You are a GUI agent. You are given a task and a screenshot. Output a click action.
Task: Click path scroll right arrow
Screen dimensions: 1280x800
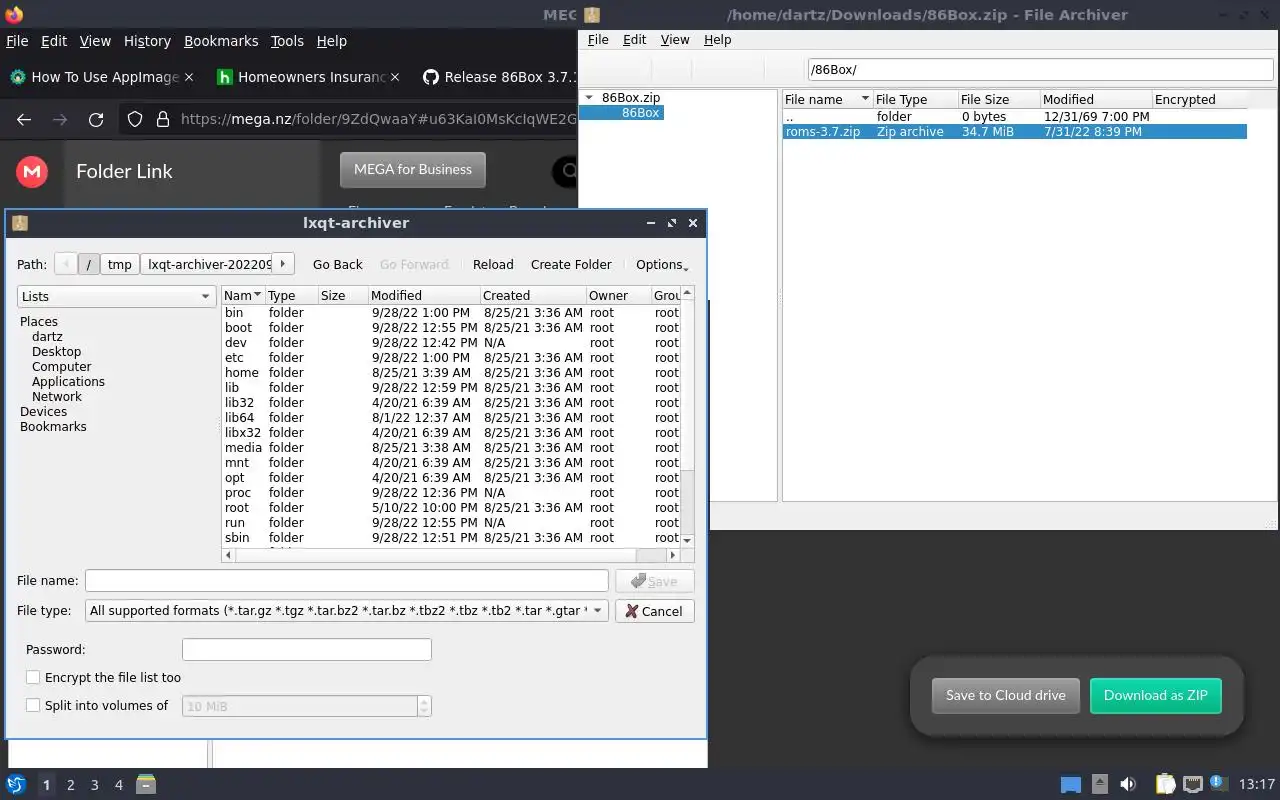pos(283,264)
